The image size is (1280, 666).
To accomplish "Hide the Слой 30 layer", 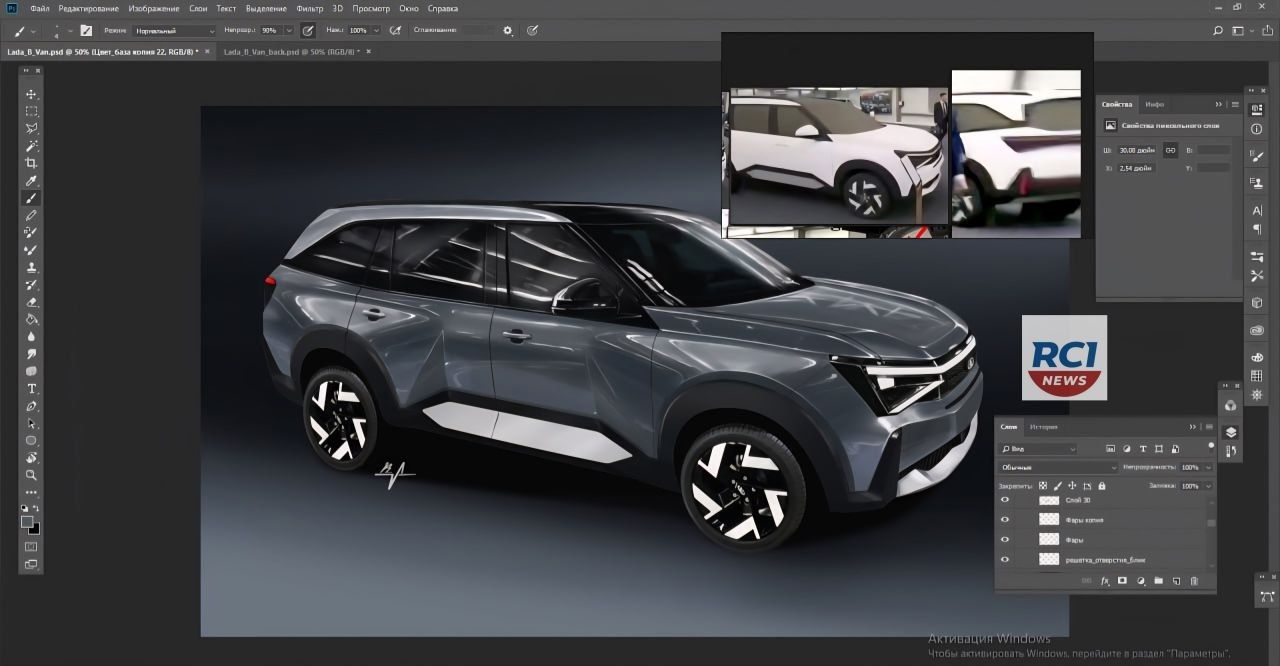I will 1005,499.
